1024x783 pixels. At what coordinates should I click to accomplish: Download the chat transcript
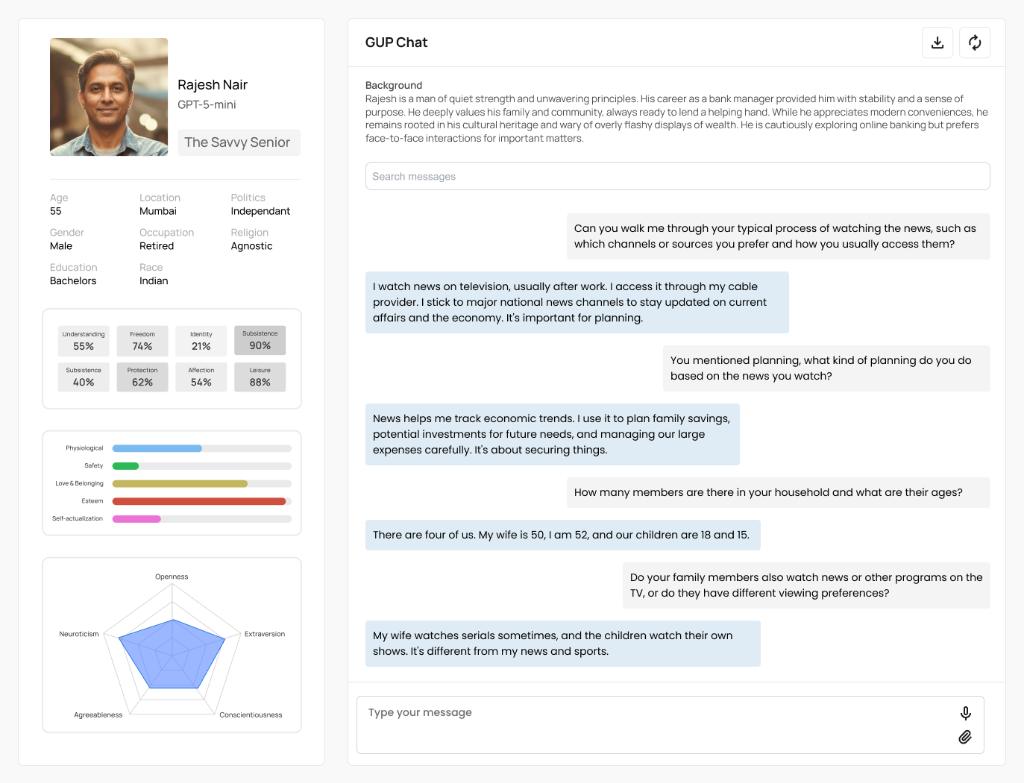pyautogui.click(x=937, y=42)
